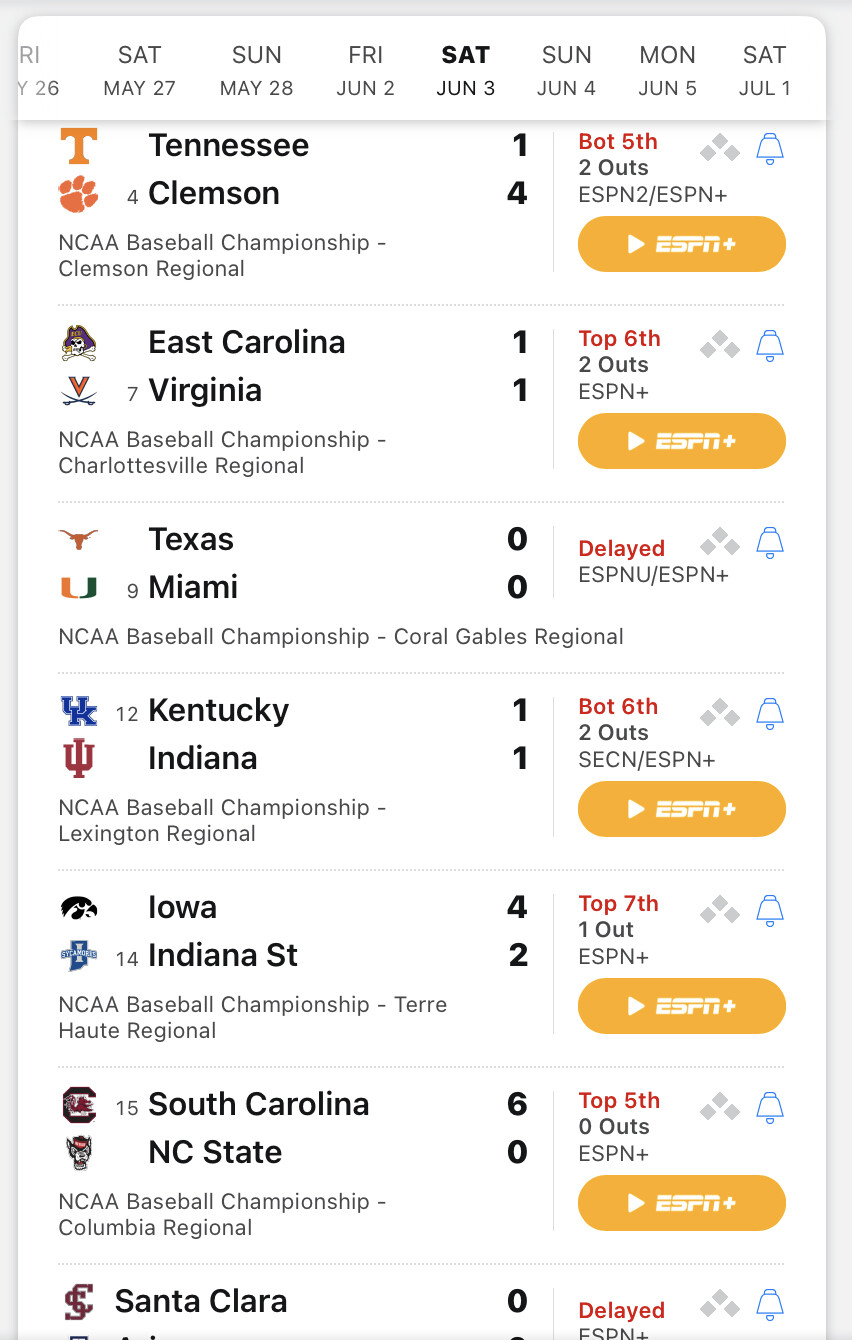Viewport: 852px width, 1340px height.
Task: Tap Clemson tiger paw logo
Action: click(x=79, y=194)
